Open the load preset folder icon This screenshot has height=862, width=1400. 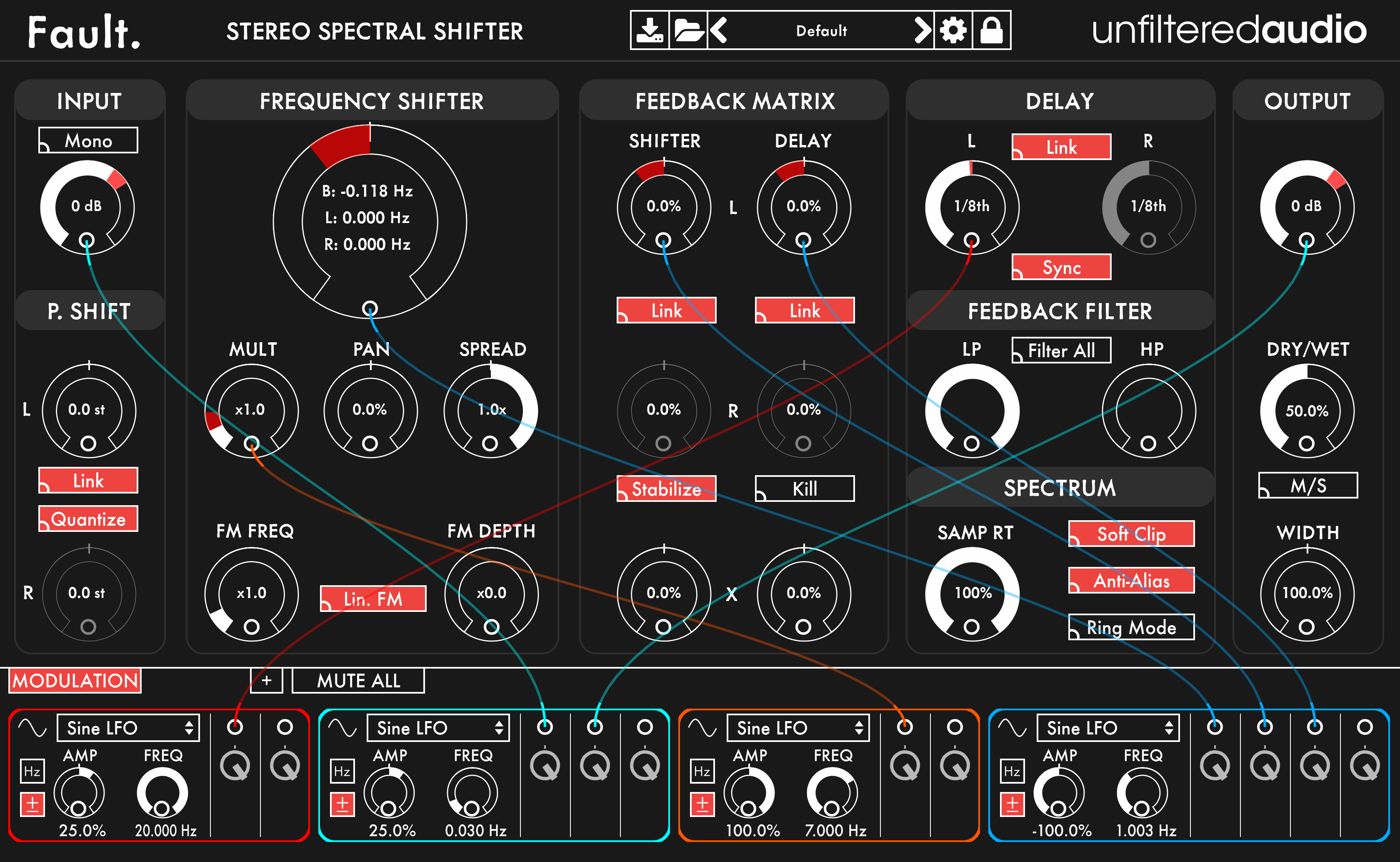(688, 30)
